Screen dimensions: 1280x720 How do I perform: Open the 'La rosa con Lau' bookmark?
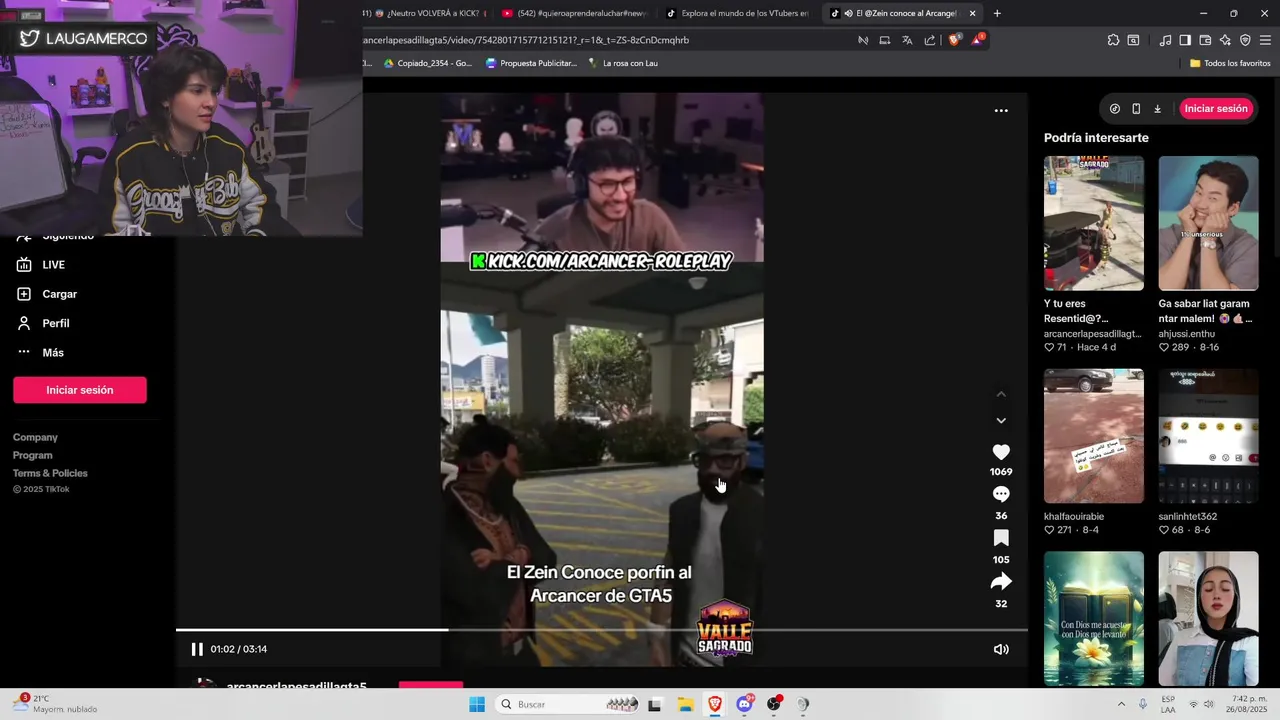pyautogui.click(x=622, y=63)
